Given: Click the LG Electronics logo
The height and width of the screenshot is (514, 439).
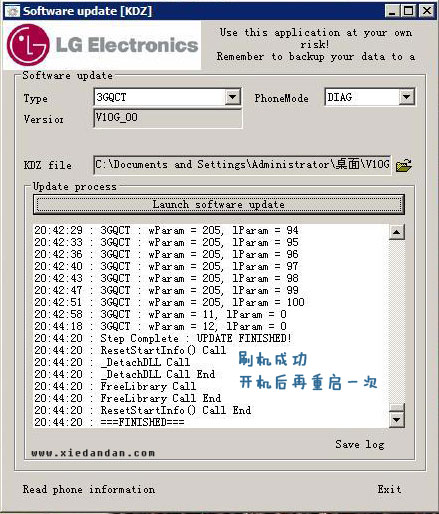Looking at the screenshot, I should (102, 45).
